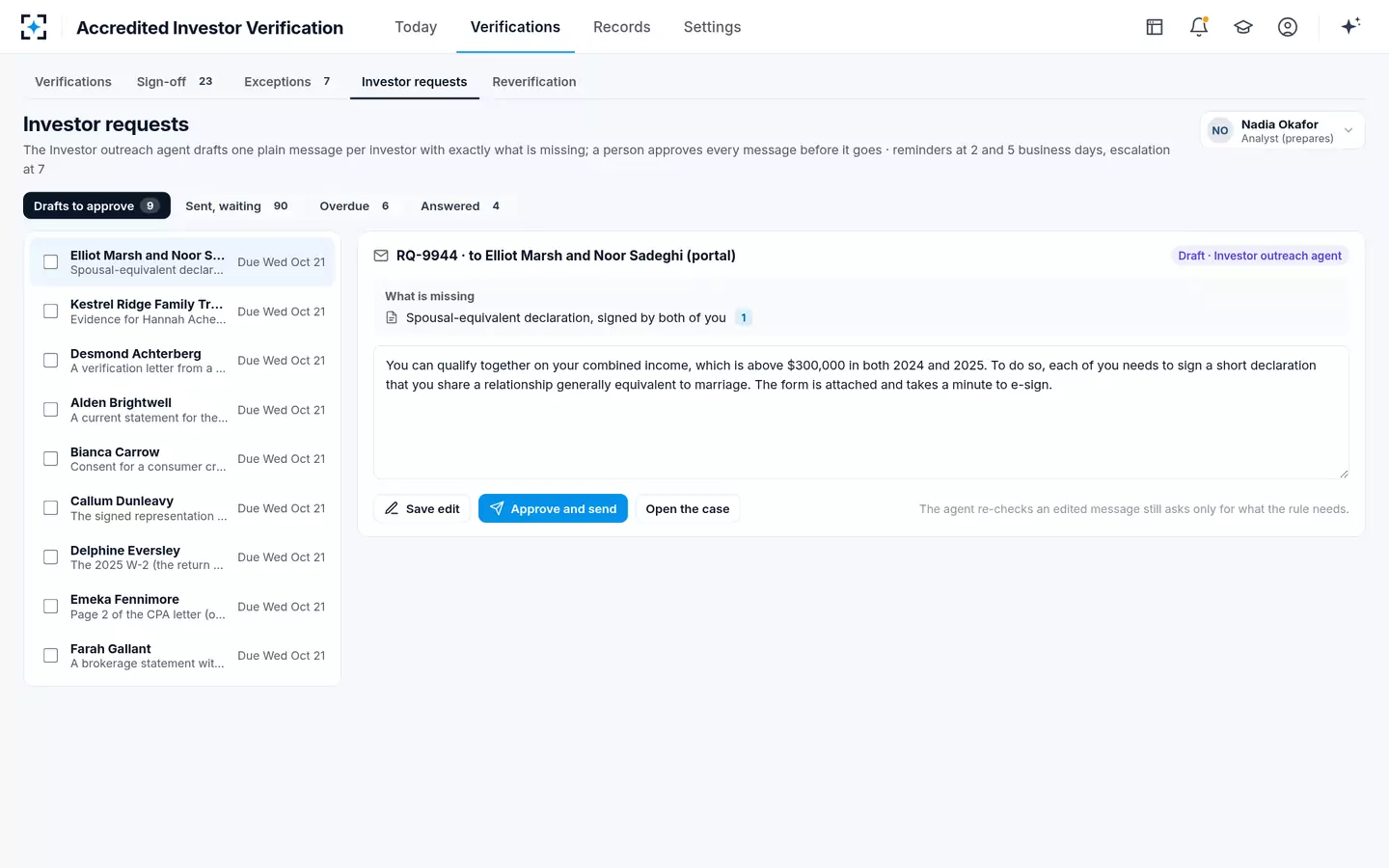This screenshot has height=868, width=1389.
Task: Open the notifications bell
Action: pos(1199,27)
